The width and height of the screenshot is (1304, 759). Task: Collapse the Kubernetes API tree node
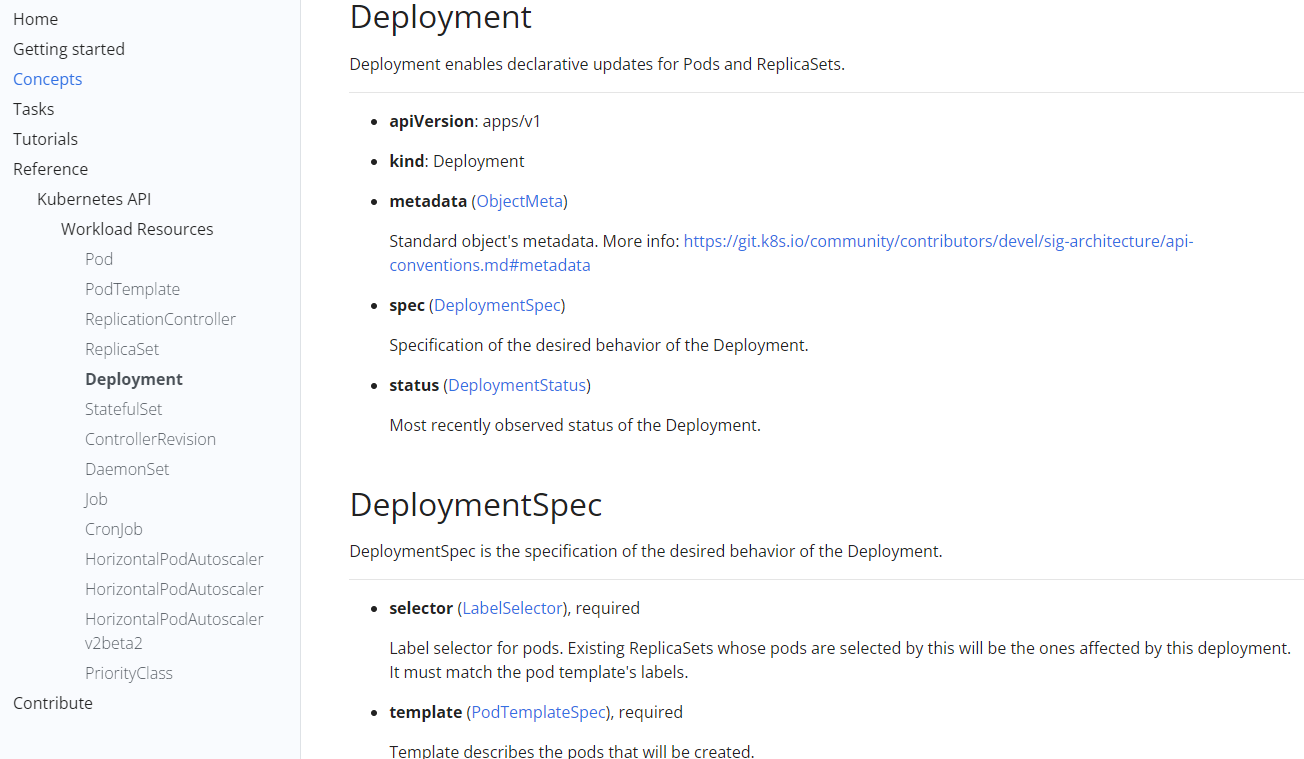(94, 199)
